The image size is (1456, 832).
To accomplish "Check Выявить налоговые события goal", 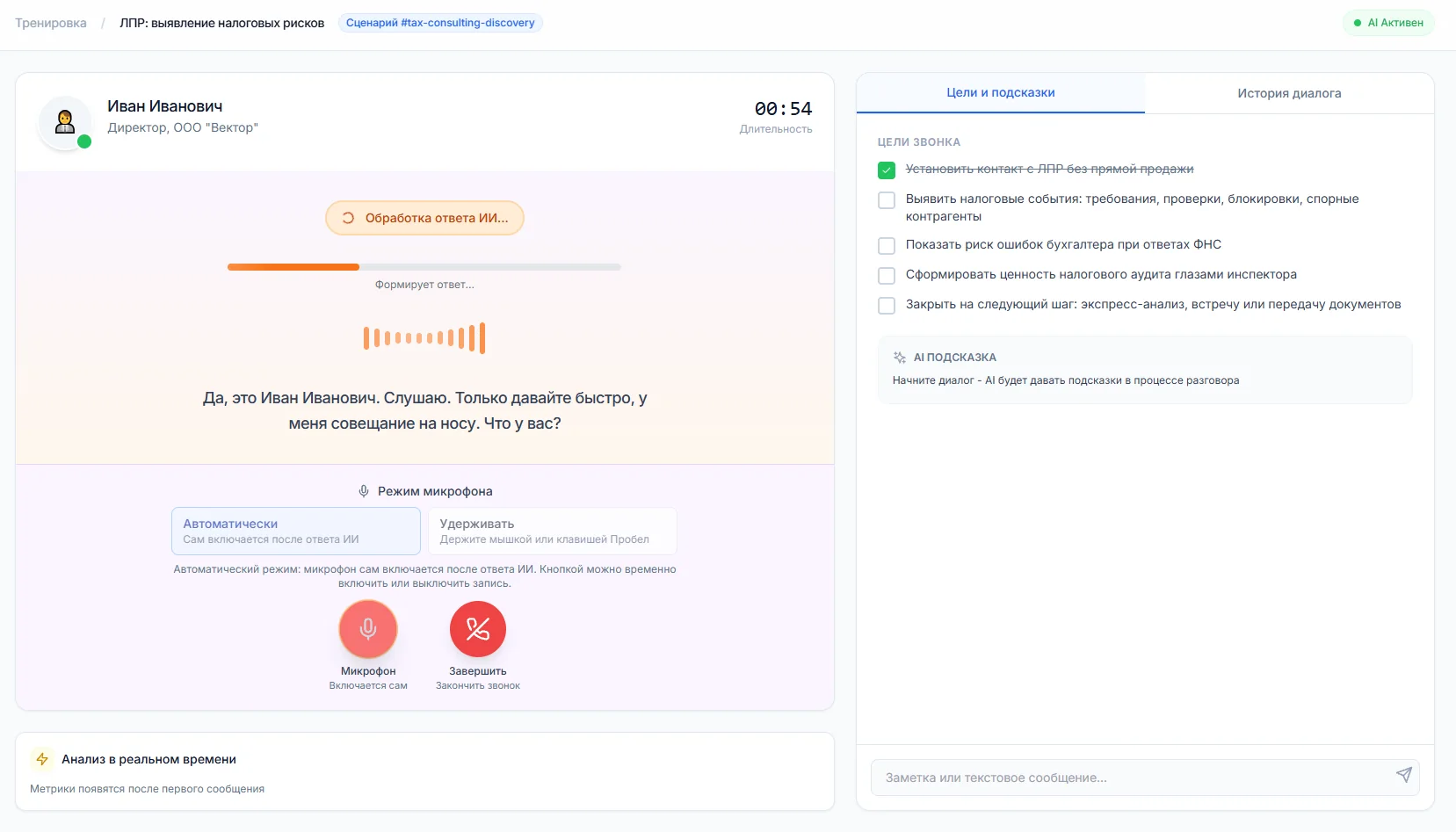I will click(x=887, y=200).
